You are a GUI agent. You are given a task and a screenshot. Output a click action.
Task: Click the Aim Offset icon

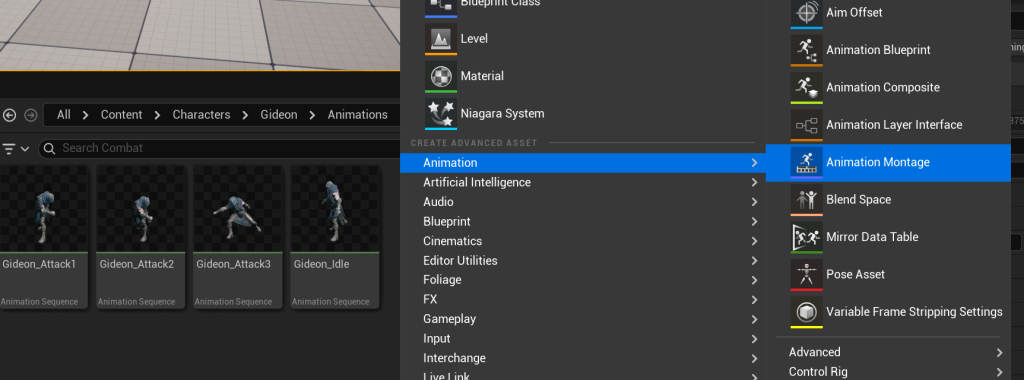pos(807,13)
